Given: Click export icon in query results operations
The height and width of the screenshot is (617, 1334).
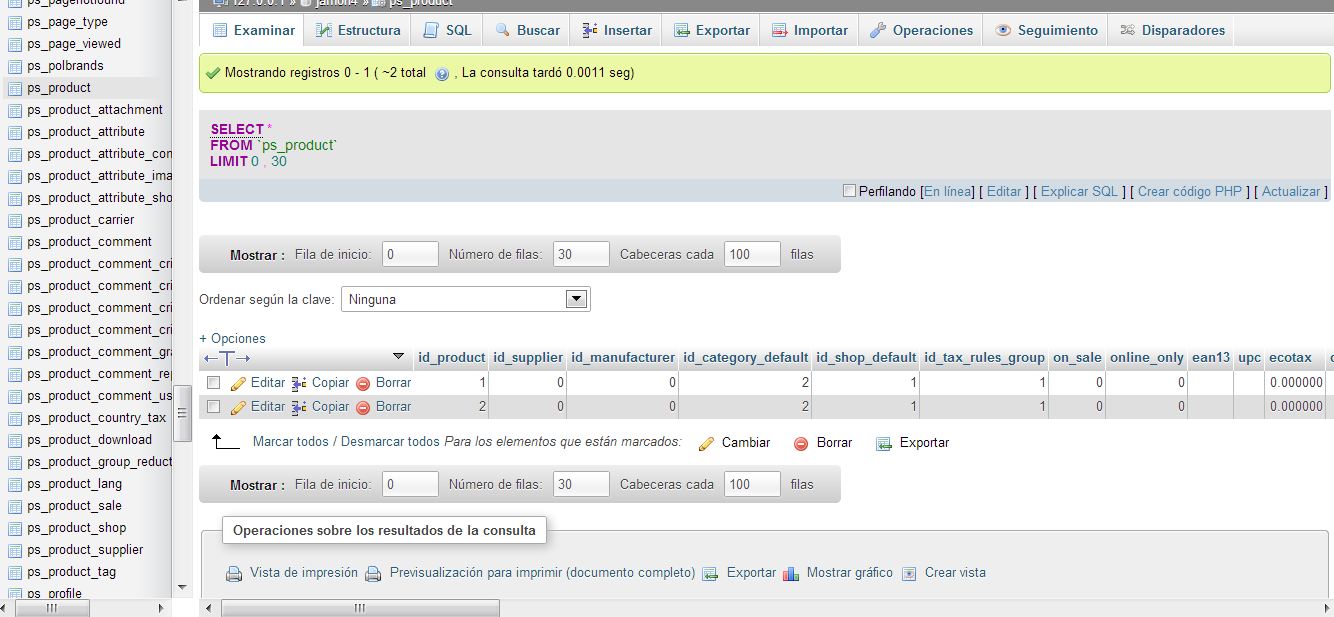Looking at the screenshot, I should pyautogui.click(x=710, y=574).
